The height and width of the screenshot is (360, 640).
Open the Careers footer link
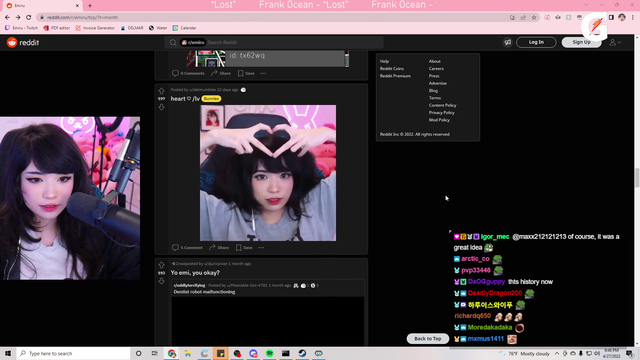pyautogui.click(x=436, y=69)
